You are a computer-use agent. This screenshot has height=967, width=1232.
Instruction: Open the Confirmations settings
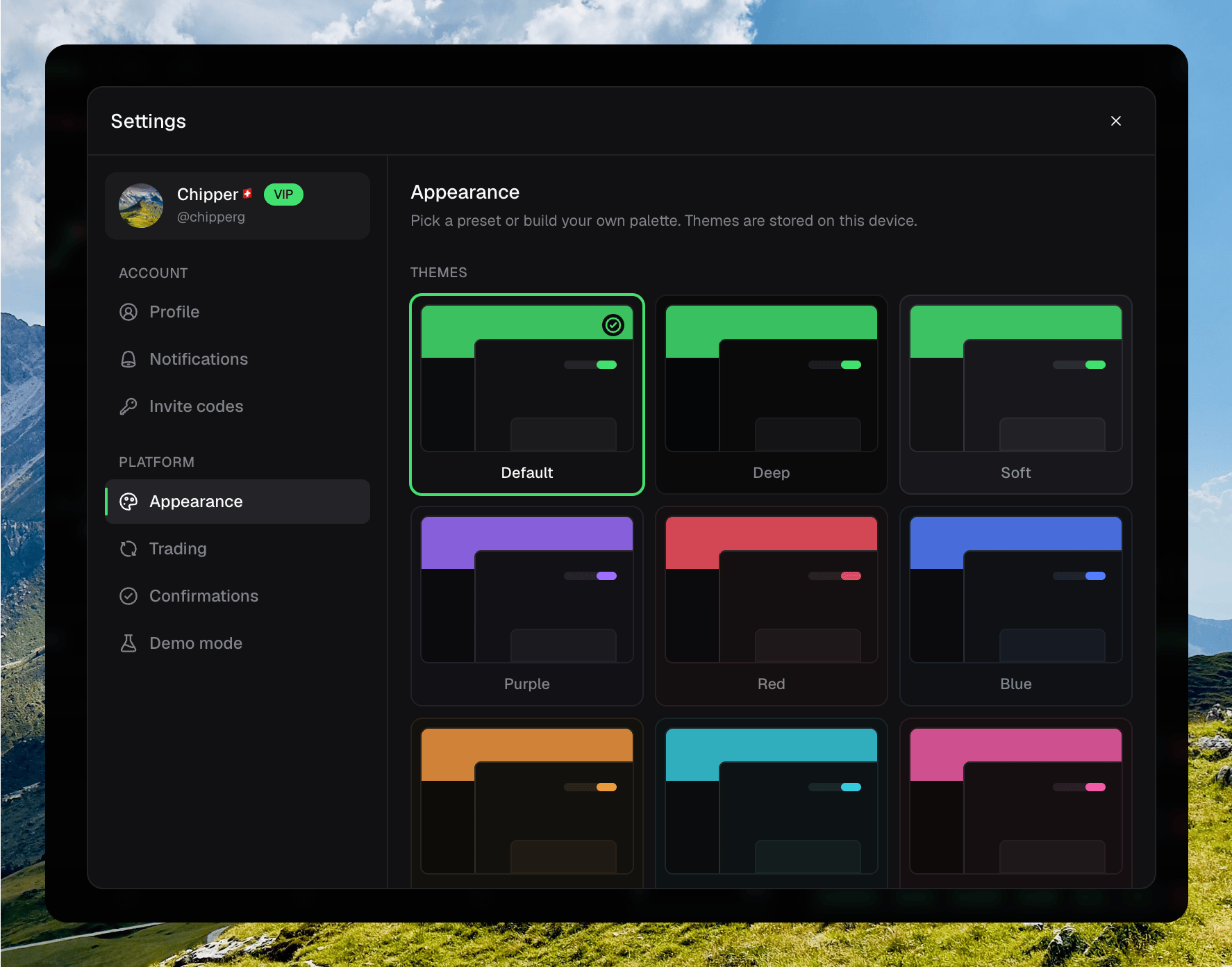coord(238,596)
